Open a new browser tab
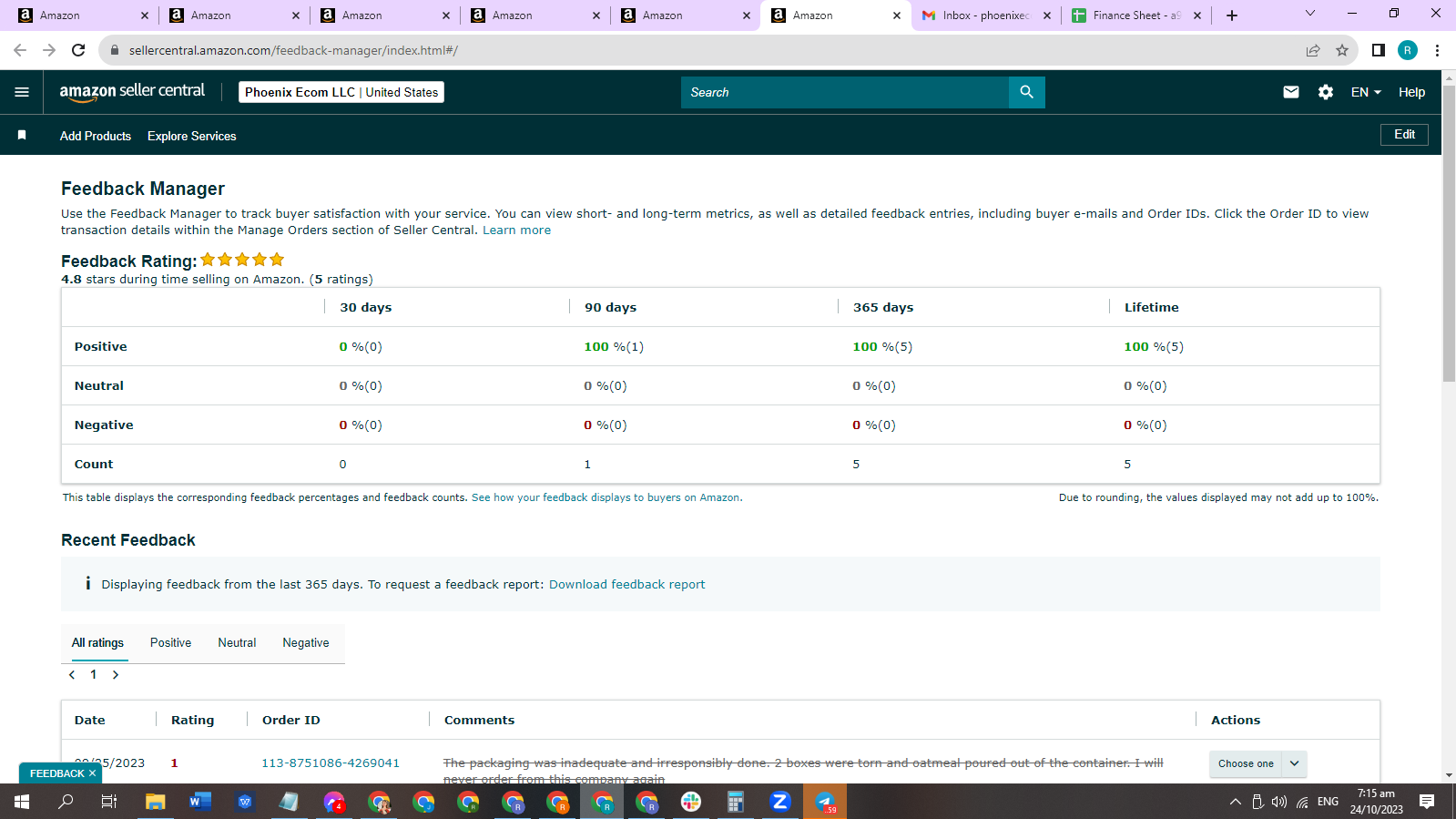Screen dimensions: 1456x819 click(1232, 15)
